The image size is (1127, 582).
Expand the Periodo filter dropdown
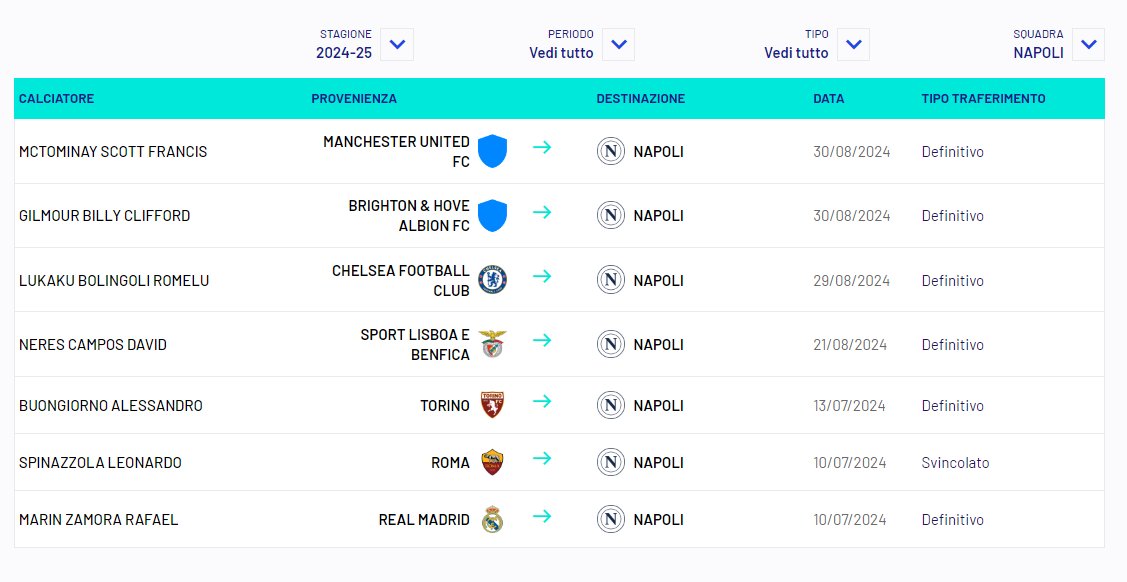coord(618,45)
